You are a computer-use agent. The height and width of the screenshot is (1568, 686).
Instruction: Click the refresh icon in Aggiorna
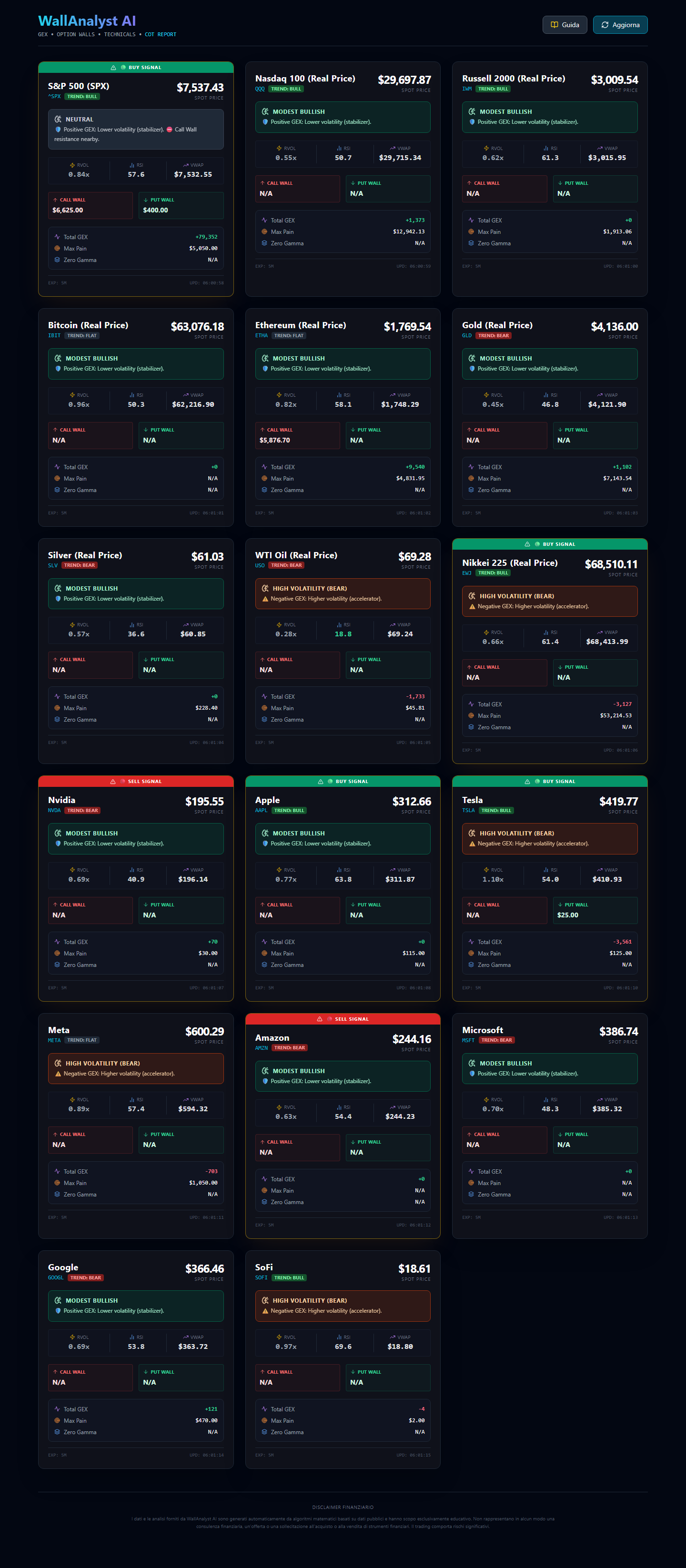click(x=605, y=25)
